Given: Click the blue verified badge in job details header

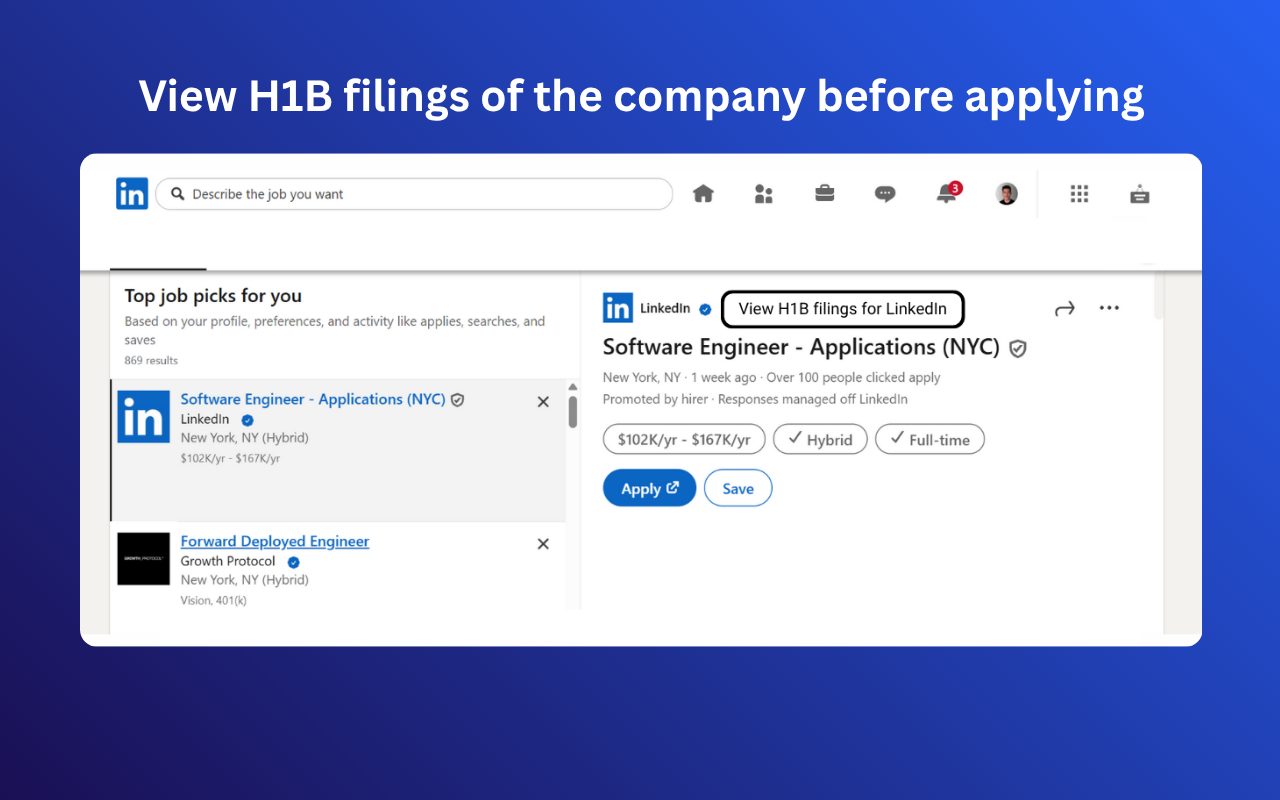Looking at the screenshot, I should (705, 309).
